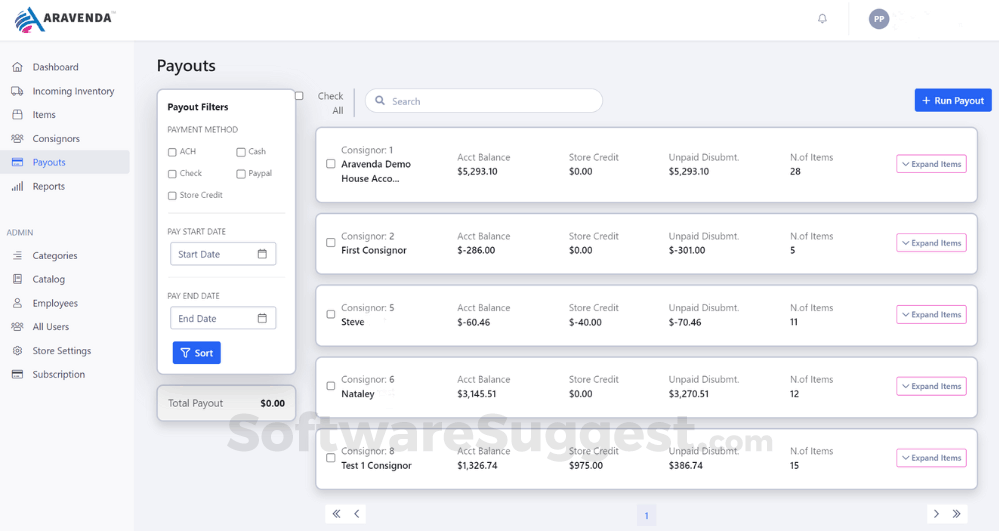The width and height of the screenshot is (999, 531).
Task: Click the Aravenda logo
Action: coord(65,18)
